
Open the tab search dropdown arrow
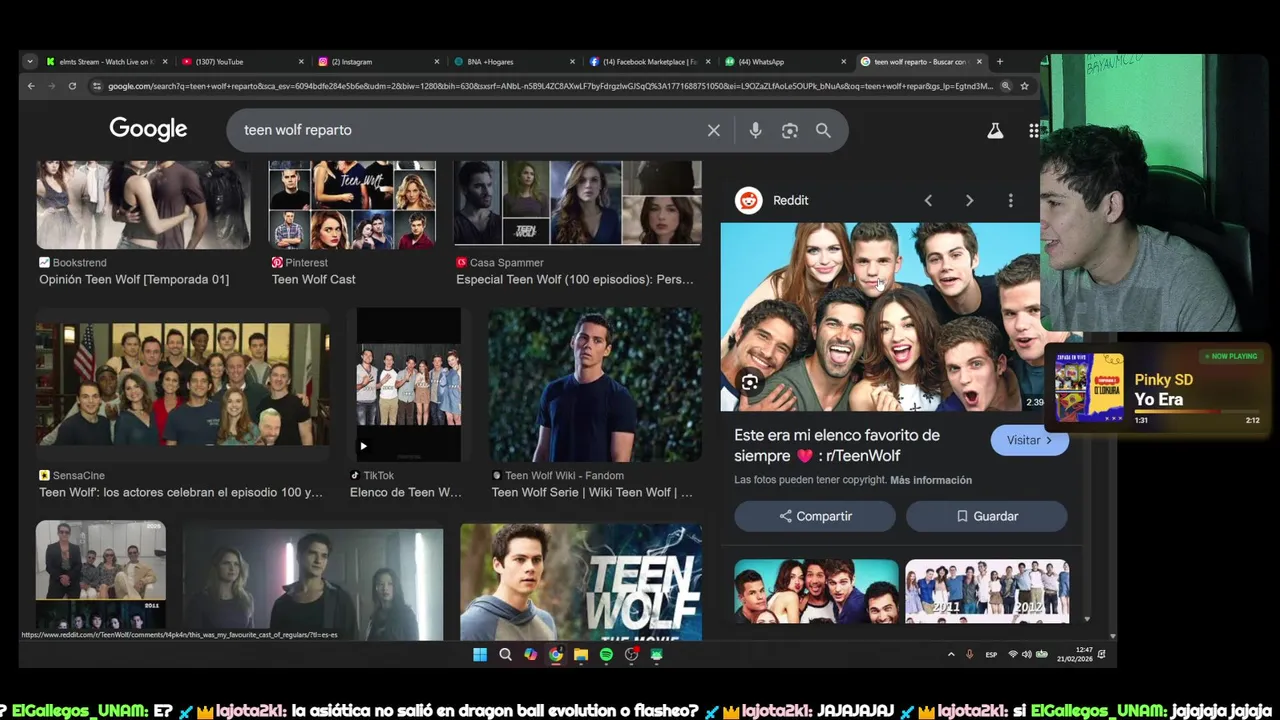[30, 61]
